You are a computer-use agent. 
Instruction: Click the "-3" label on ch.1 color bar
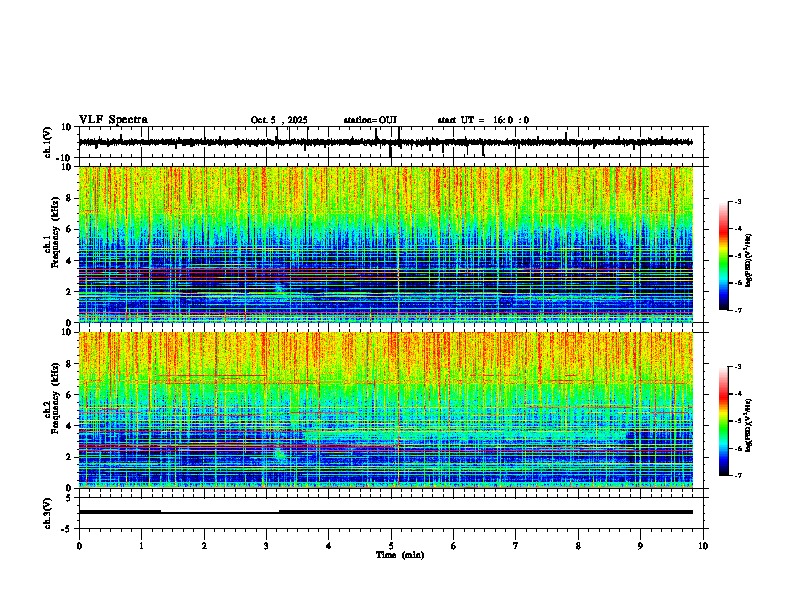[x=738, y=202]
